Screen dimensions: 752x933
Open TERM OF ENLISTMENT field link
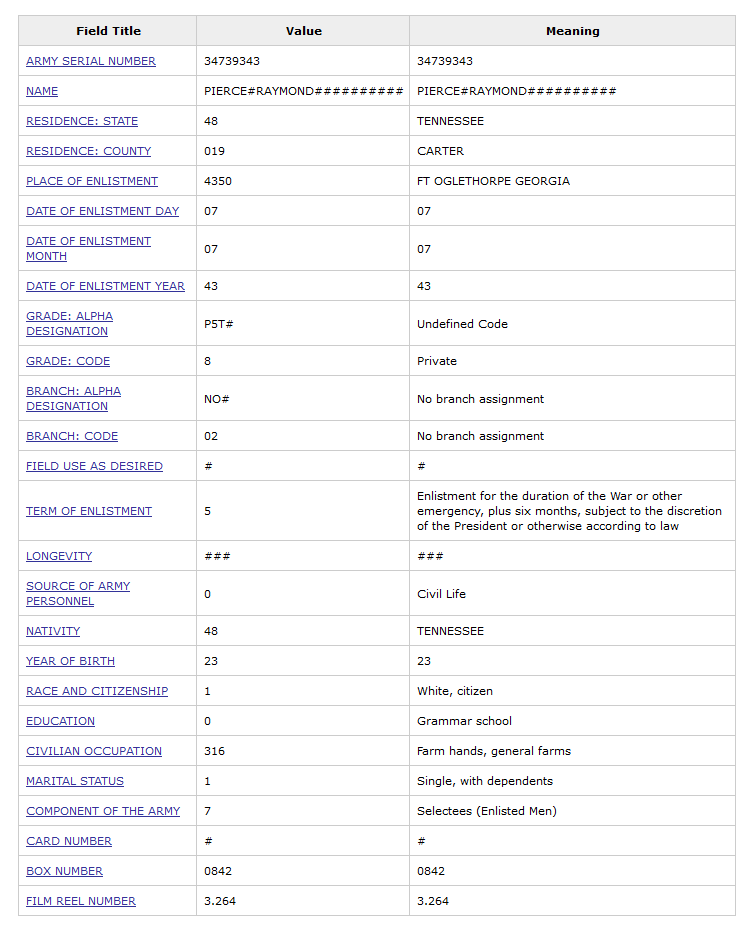89,511
